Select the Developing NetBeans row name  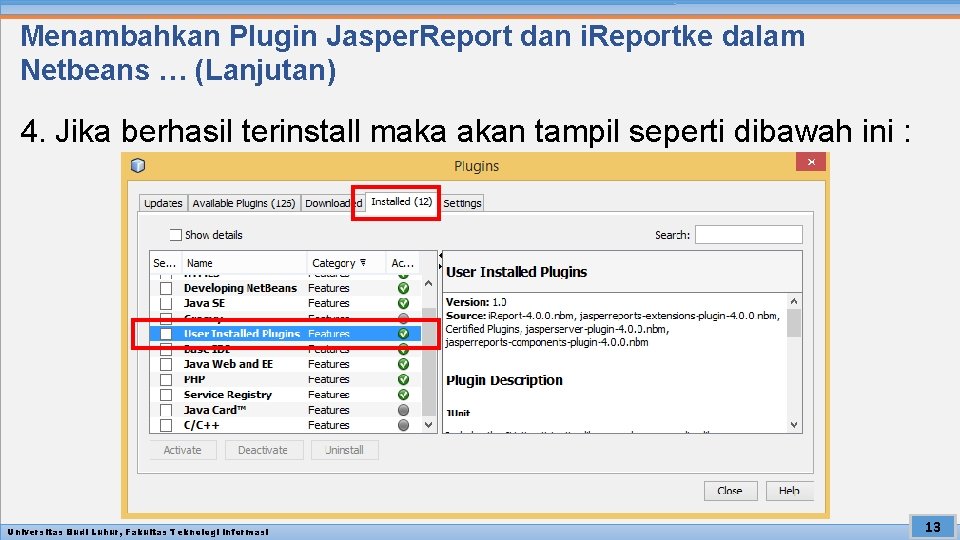point(240,288)
